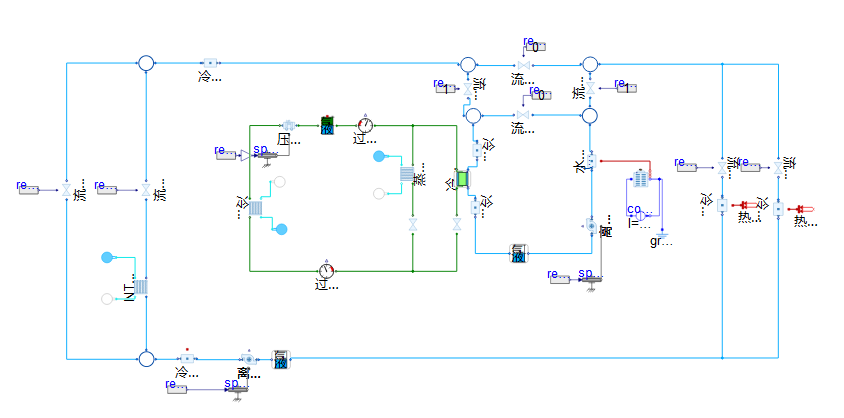Viewport: 844px width, 418px height.
Task: Select the green chiller heat exchanger block
Action: coord(463,180)
